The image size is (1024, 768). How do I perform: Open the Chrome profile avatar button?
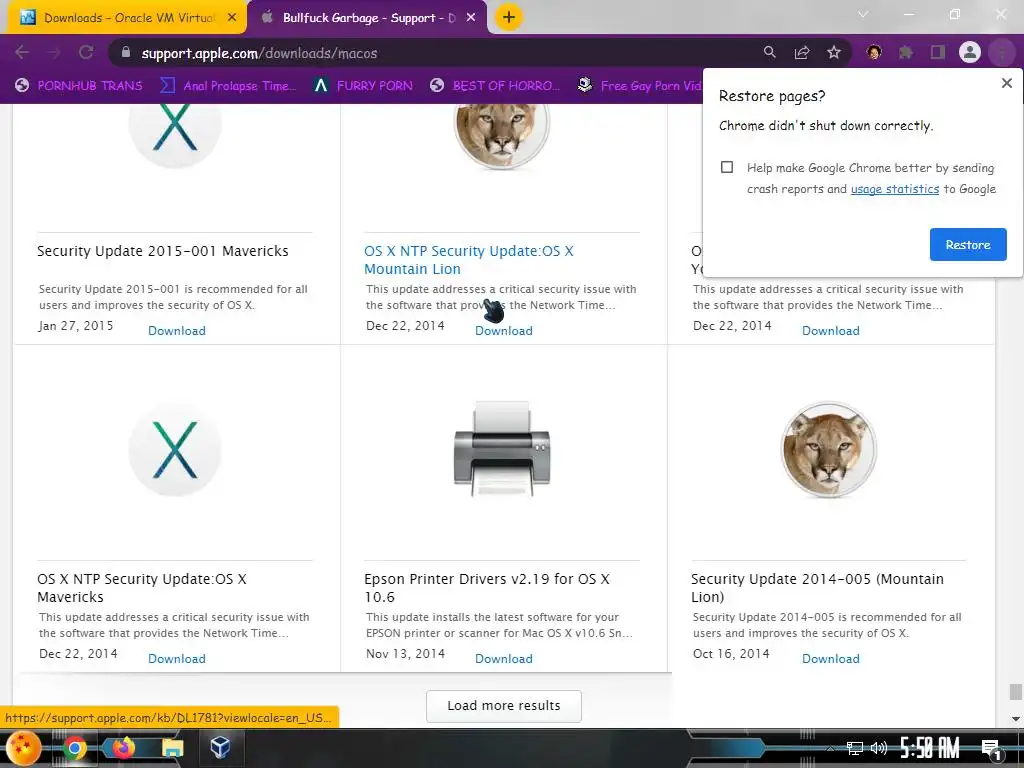[970, 52]
